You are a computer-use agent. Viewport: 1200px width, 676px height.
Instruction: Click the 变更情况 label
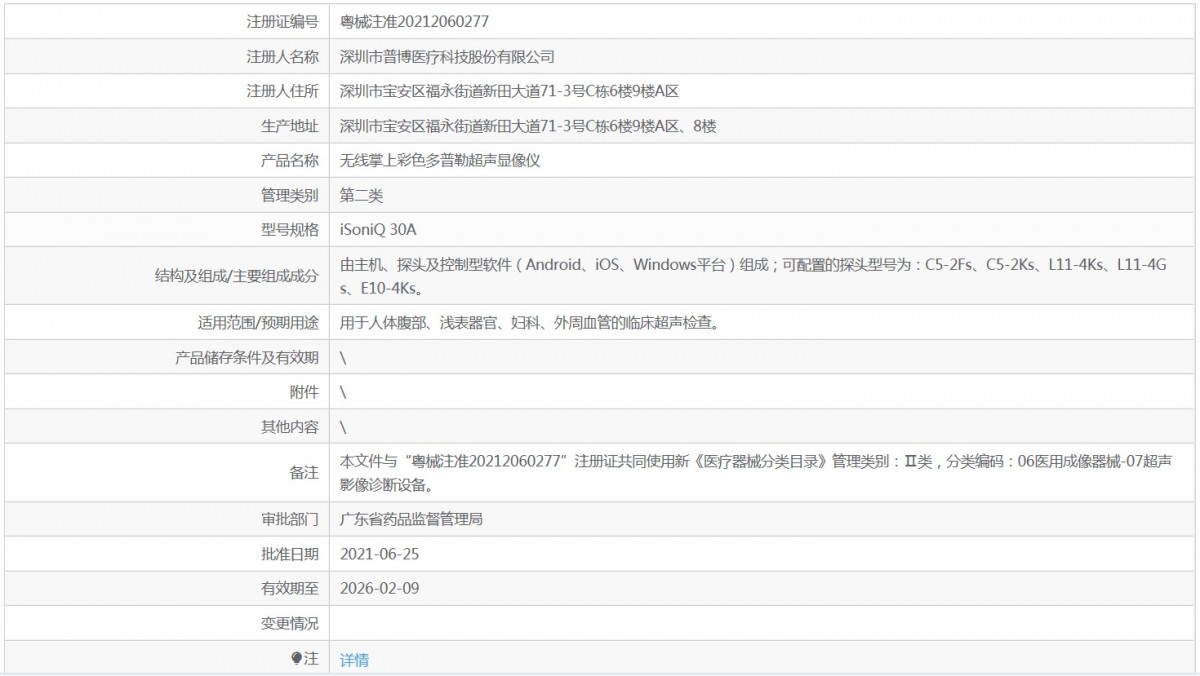click(x=289, y=623)
